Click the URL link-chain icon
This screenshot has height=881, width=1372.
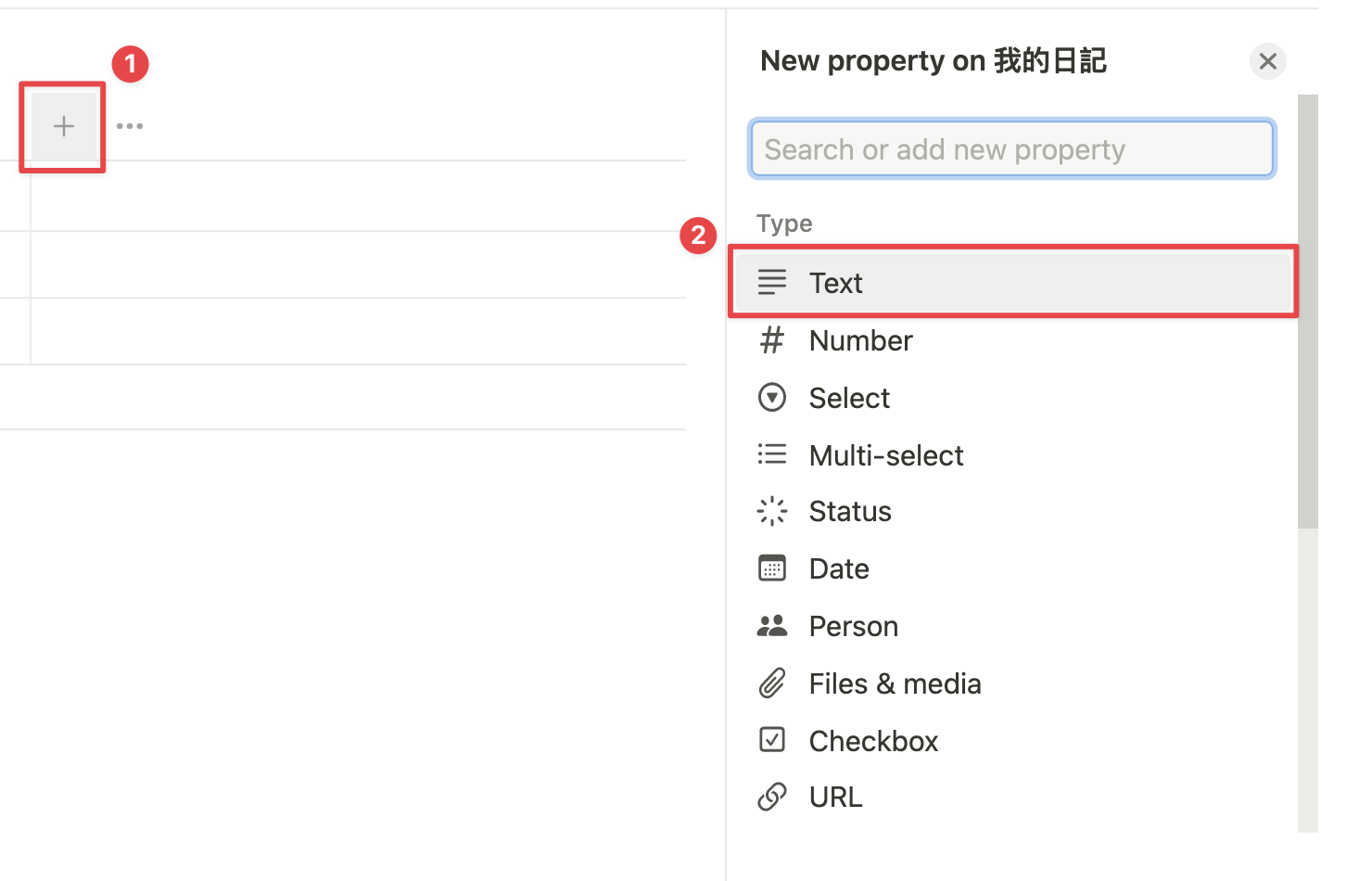[772, 797]
